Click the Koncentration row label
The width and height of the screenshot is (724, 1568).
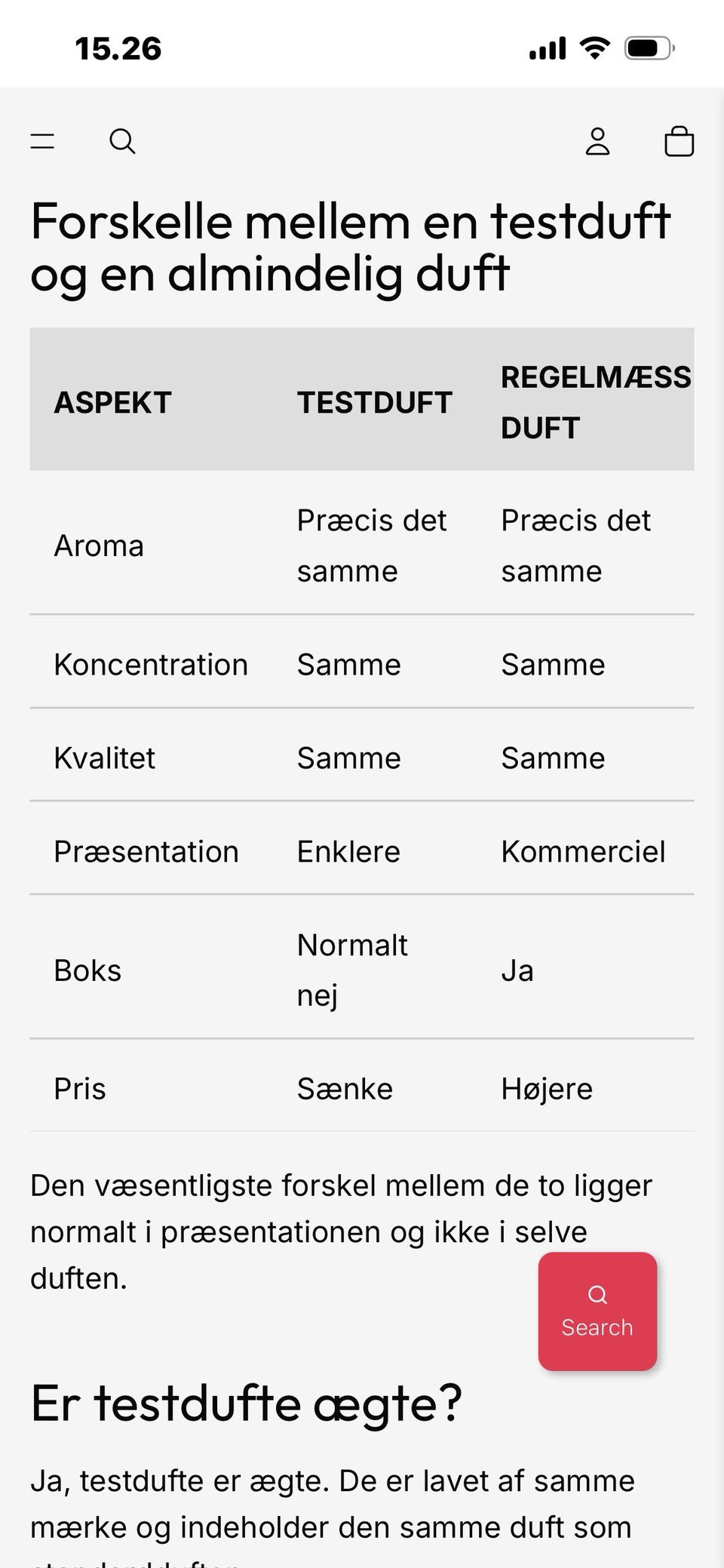point(151,665)
